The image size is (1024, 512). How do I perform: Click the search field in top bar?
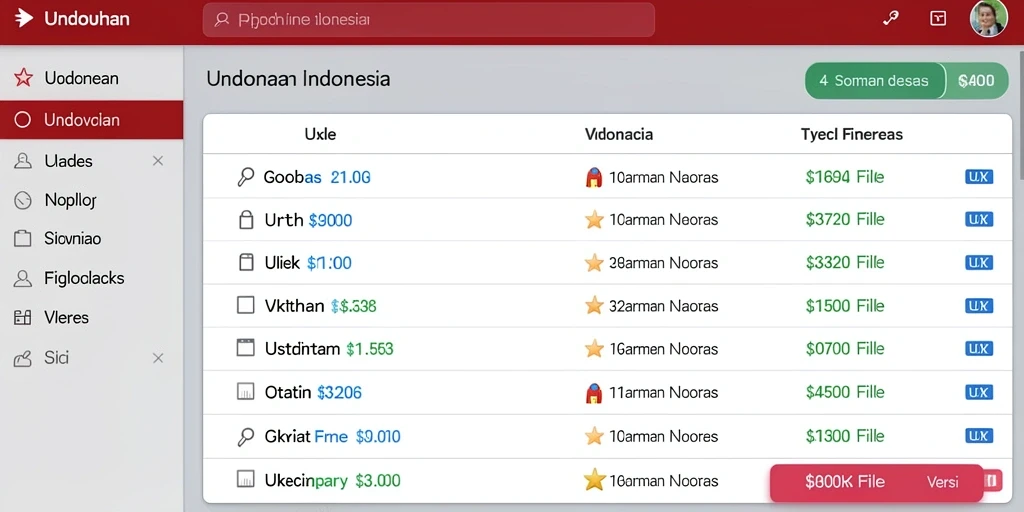tap(428, 20)
